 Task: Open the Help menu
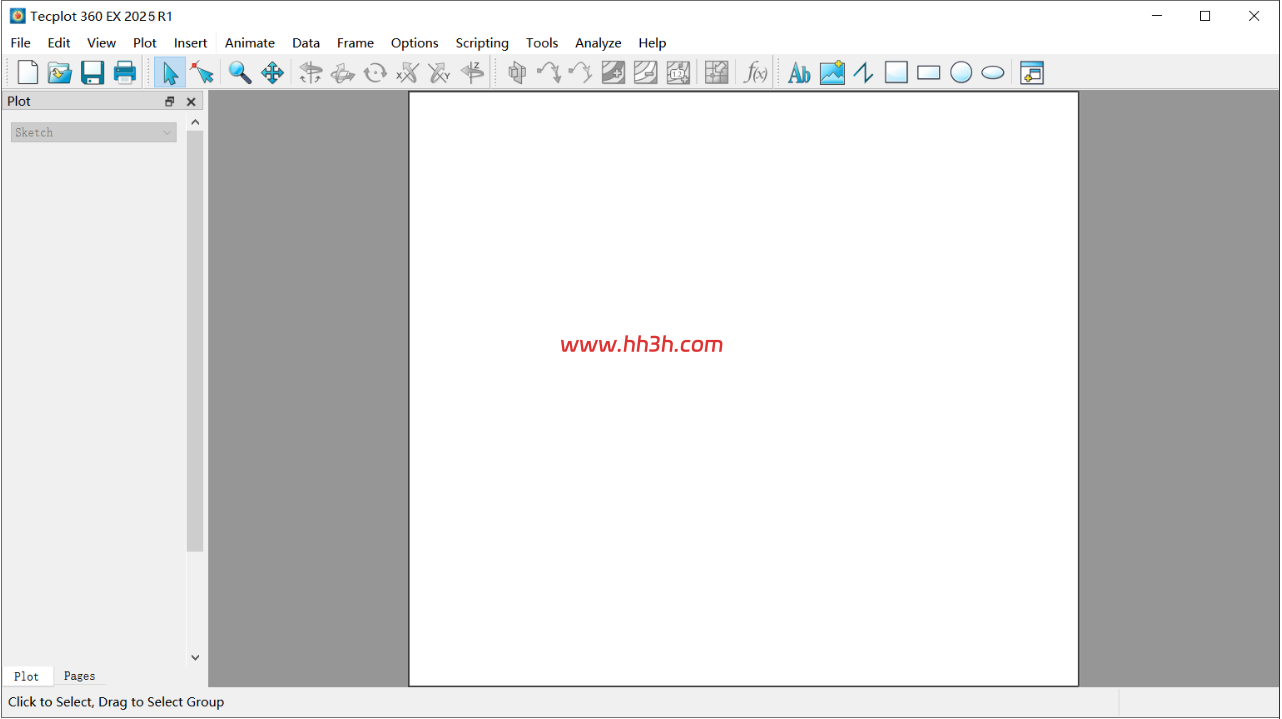pos(652,43)
